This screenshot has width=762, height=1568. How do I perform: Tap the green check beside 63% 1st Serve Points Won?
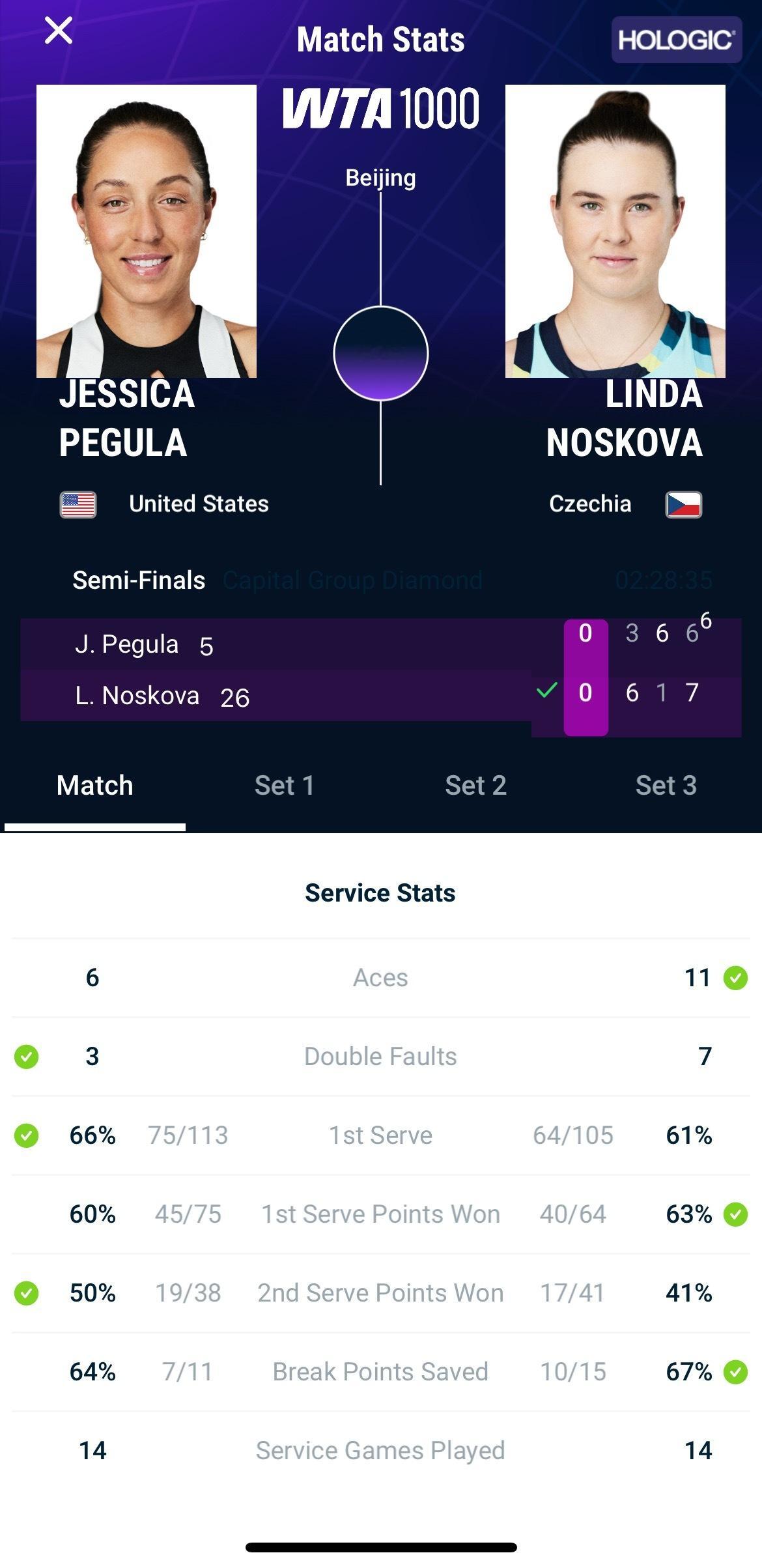(735, 1214)
